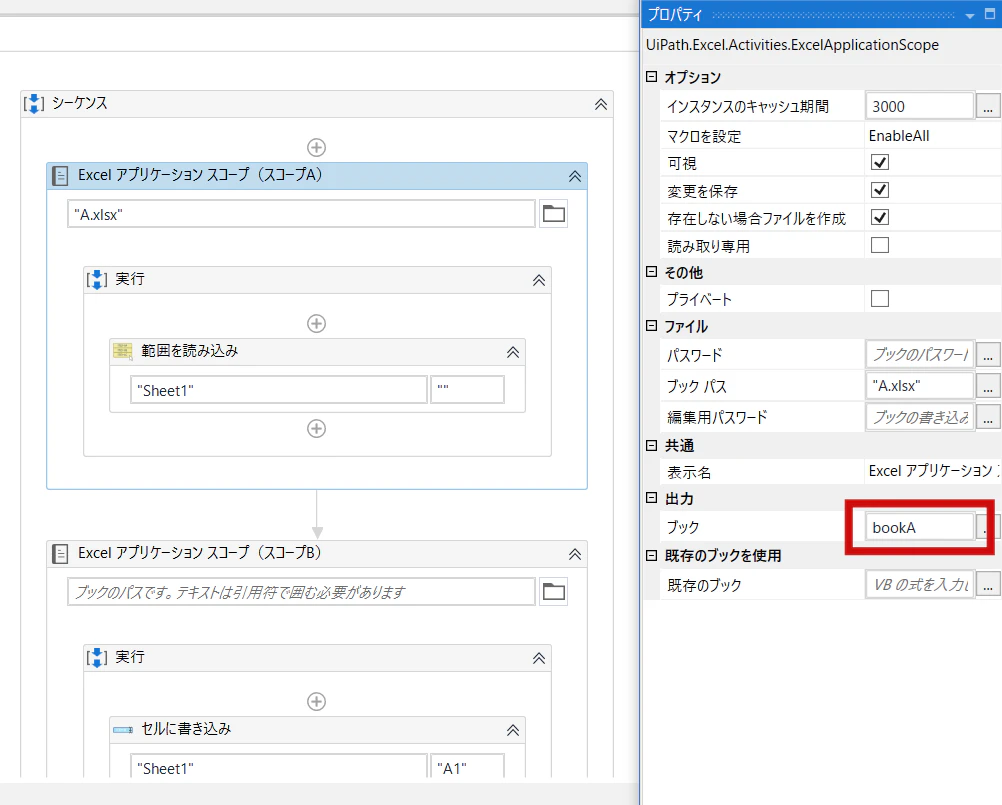Collapse the top-level シーケンス container
This screenshot has height=805, width=1002.
tap(601, 104)
